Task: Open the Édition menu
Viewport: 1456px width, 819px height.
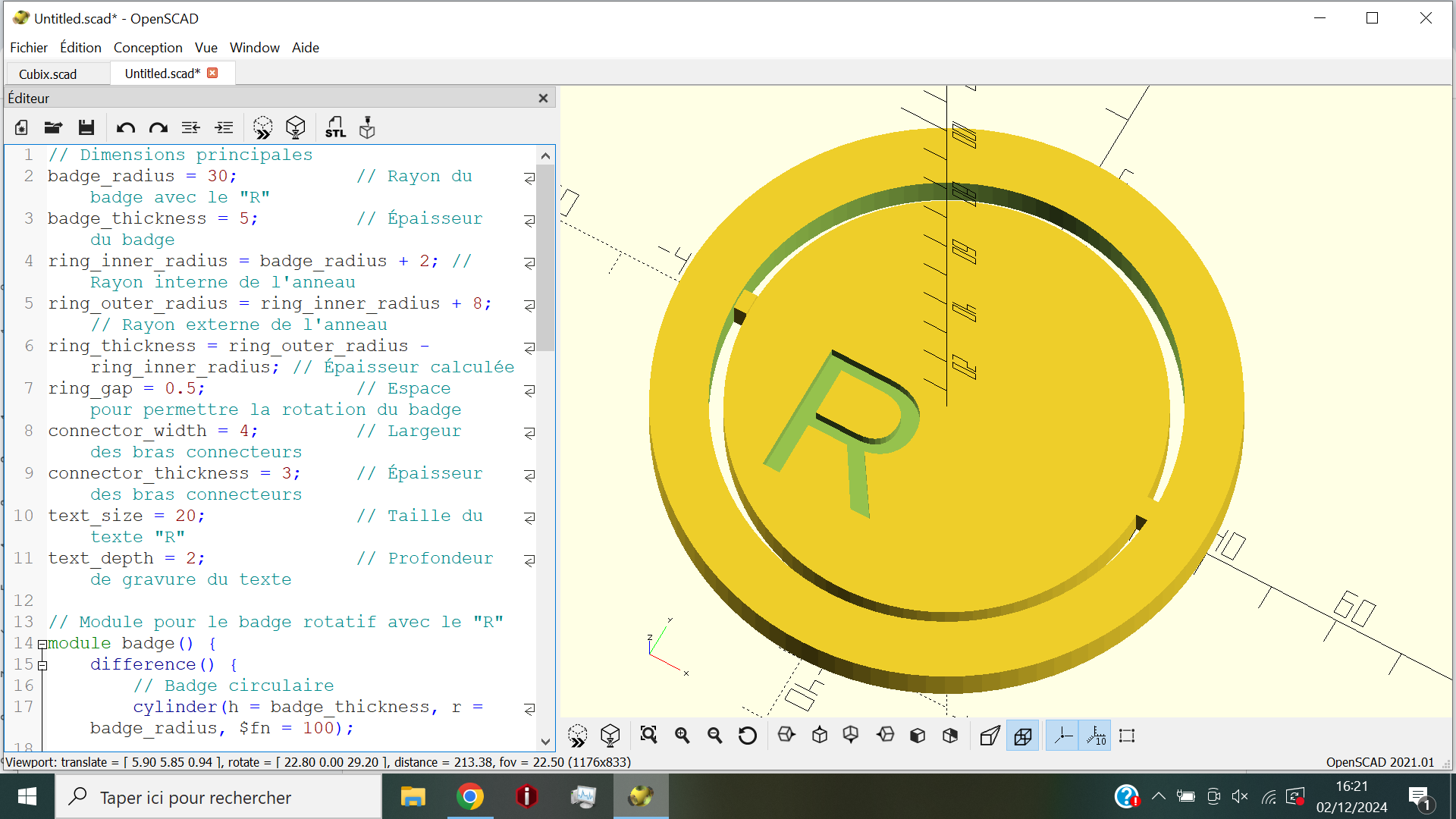Action: point(80,48)
